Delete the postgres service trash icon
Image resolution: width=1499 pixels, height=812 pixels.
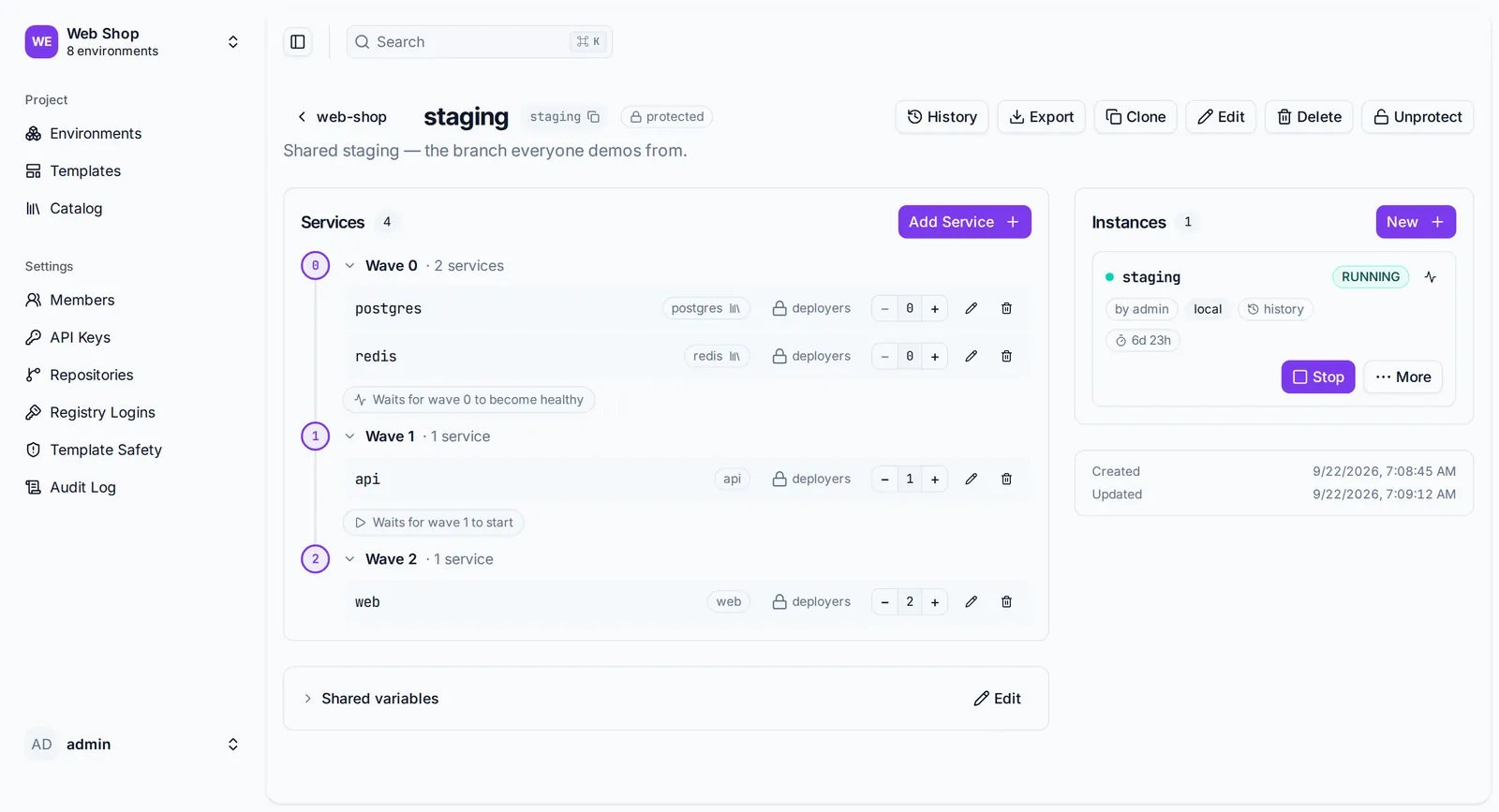coord(1006,308)
